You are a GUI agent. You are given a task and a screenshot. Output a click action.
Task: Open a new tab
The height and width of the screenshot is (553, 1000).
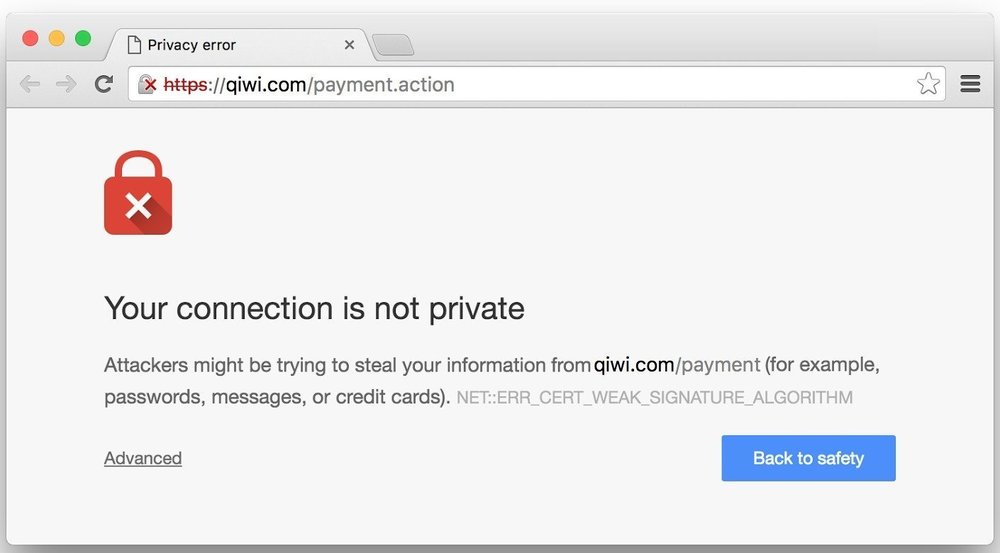(393, 45)
